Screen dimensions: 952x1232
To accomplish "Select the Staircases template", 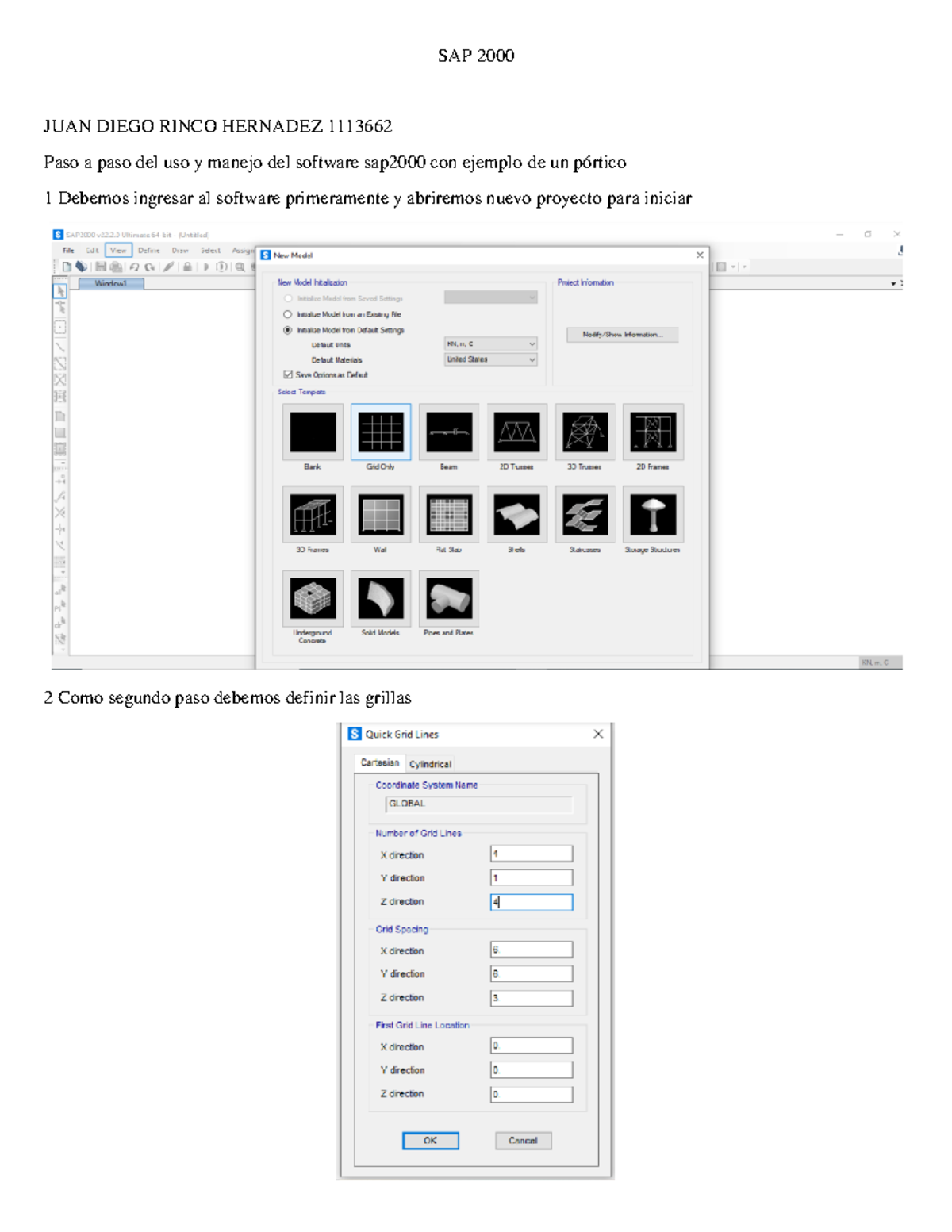I will pos(585,515).
